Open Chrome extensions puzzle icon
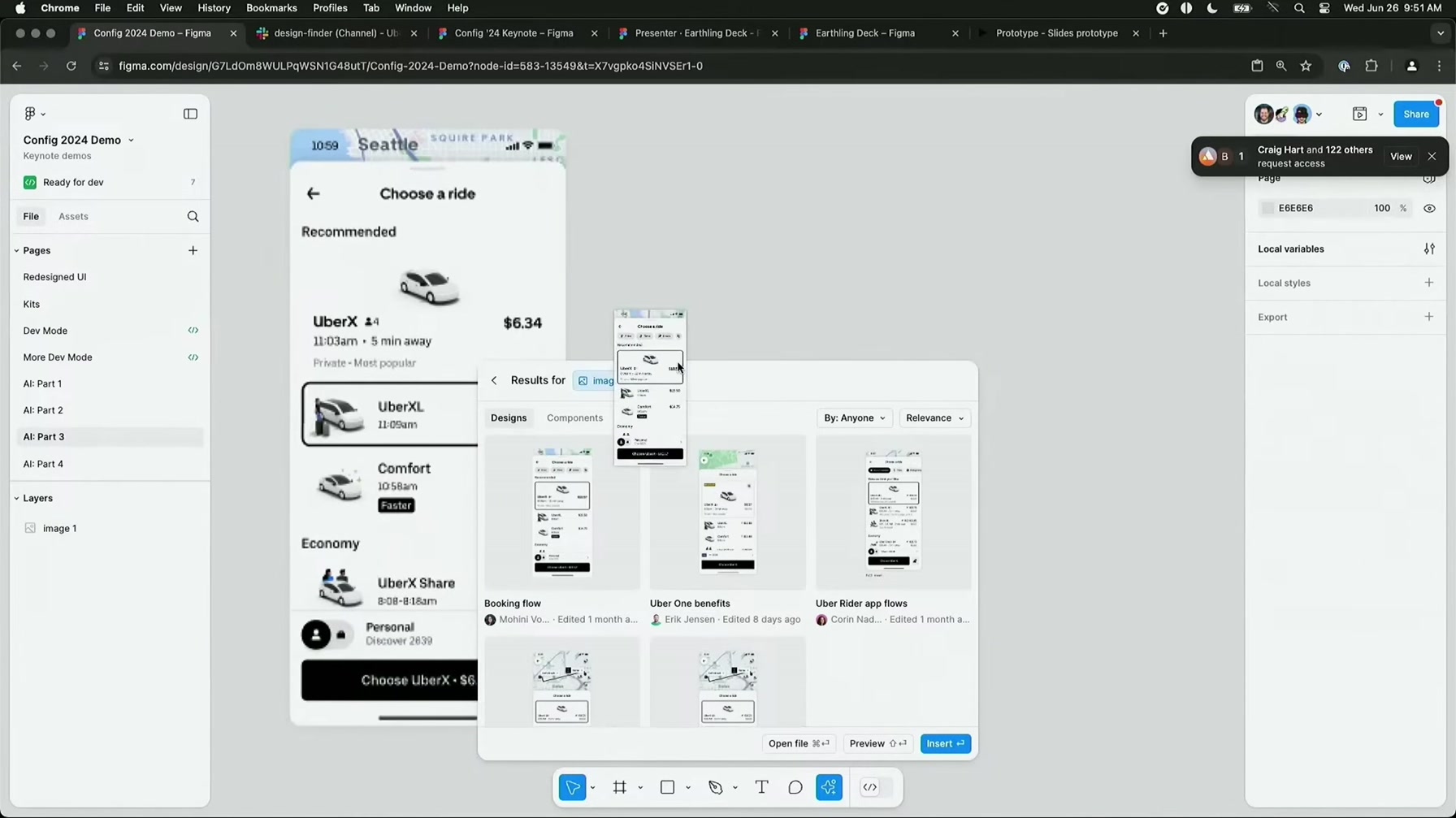The width and height of the screenshot is (1456, 818). coord(1371,66)
